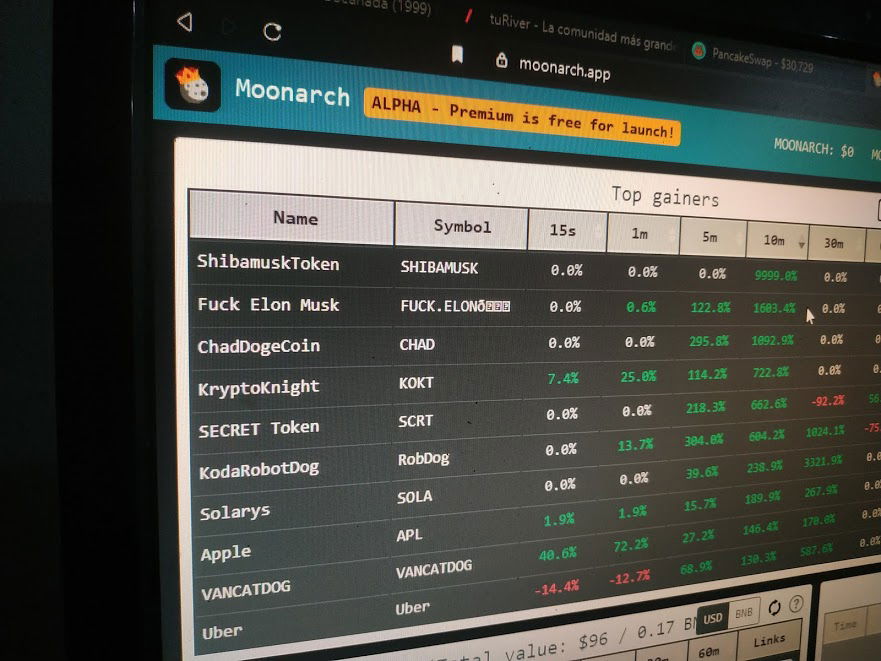Click the -92.2% red value
This screenshot has width=881, height=661.
click(827, 401)
